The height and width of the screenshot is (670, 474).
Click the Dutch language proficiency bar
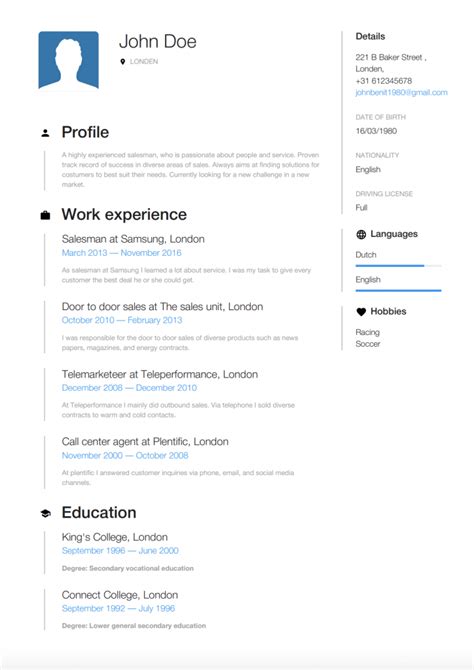[398, 266]
